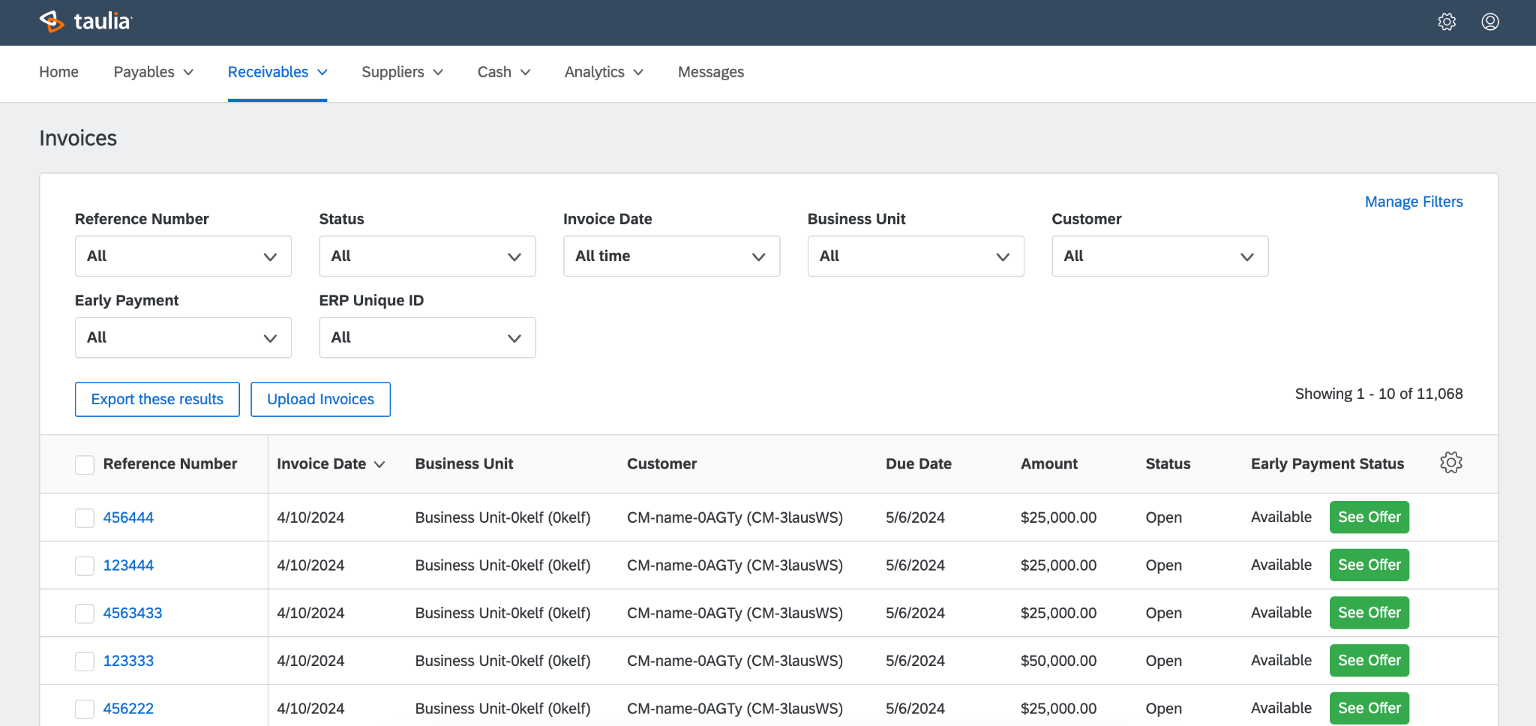Click the Taulia logo
The image size is (1536, 726).
click(x=85, y=21)
